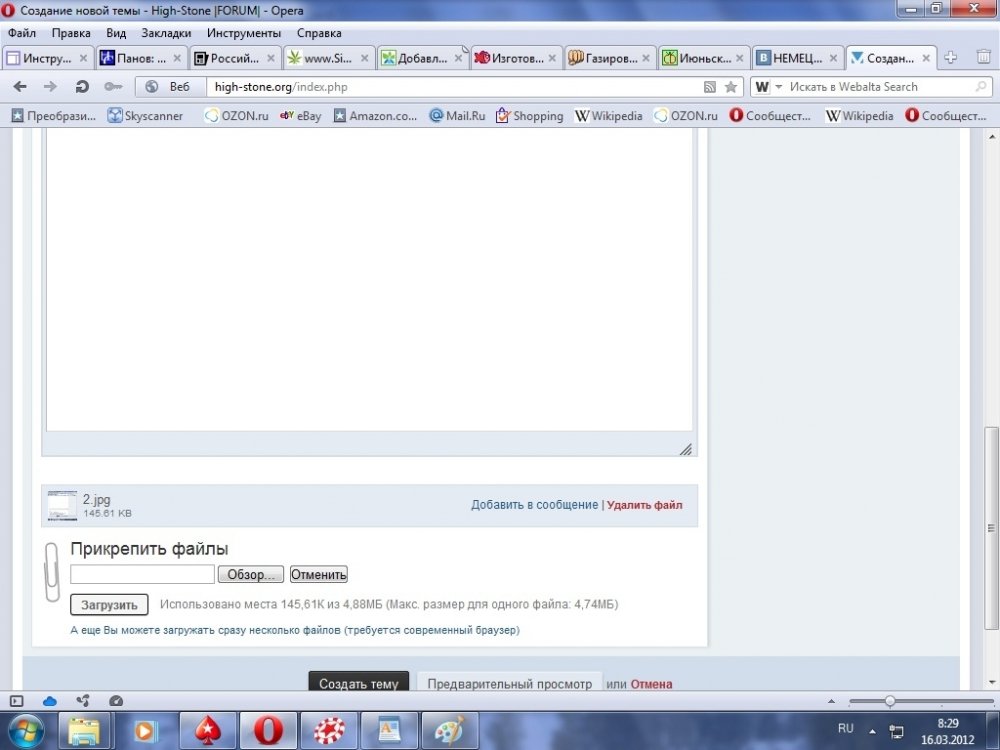Switch to the НЕМЕЦ... tab
The width and height of the screenshot is (1000, 750).
point(797,58)
